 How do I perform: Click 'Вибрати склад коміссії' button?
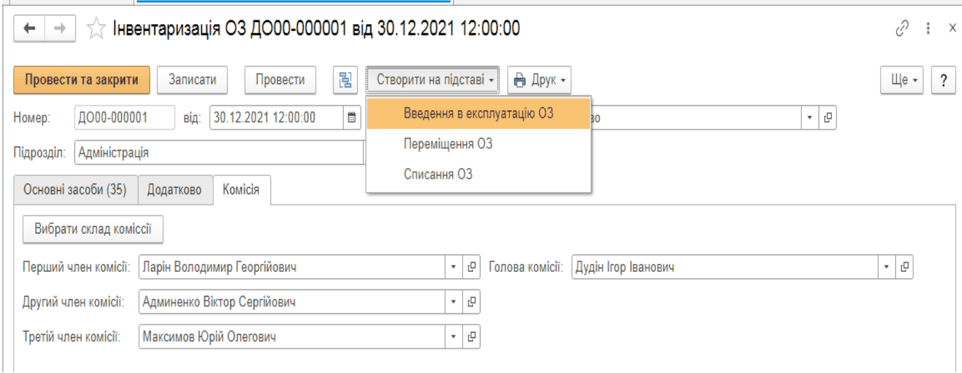(93, 230)
